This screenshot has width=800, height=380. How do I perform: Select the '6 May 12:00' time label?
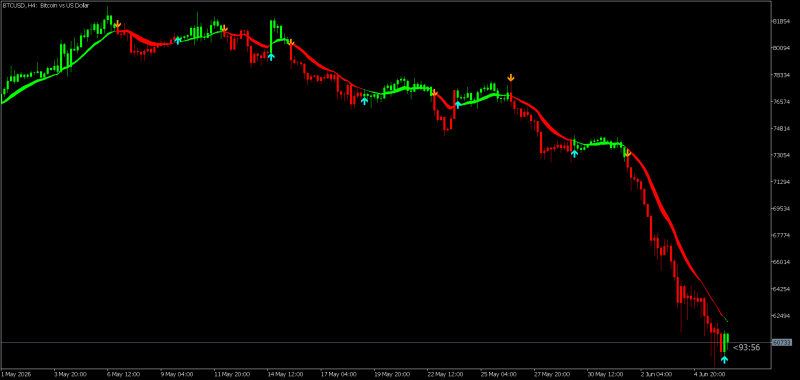[x=123, y=374]
